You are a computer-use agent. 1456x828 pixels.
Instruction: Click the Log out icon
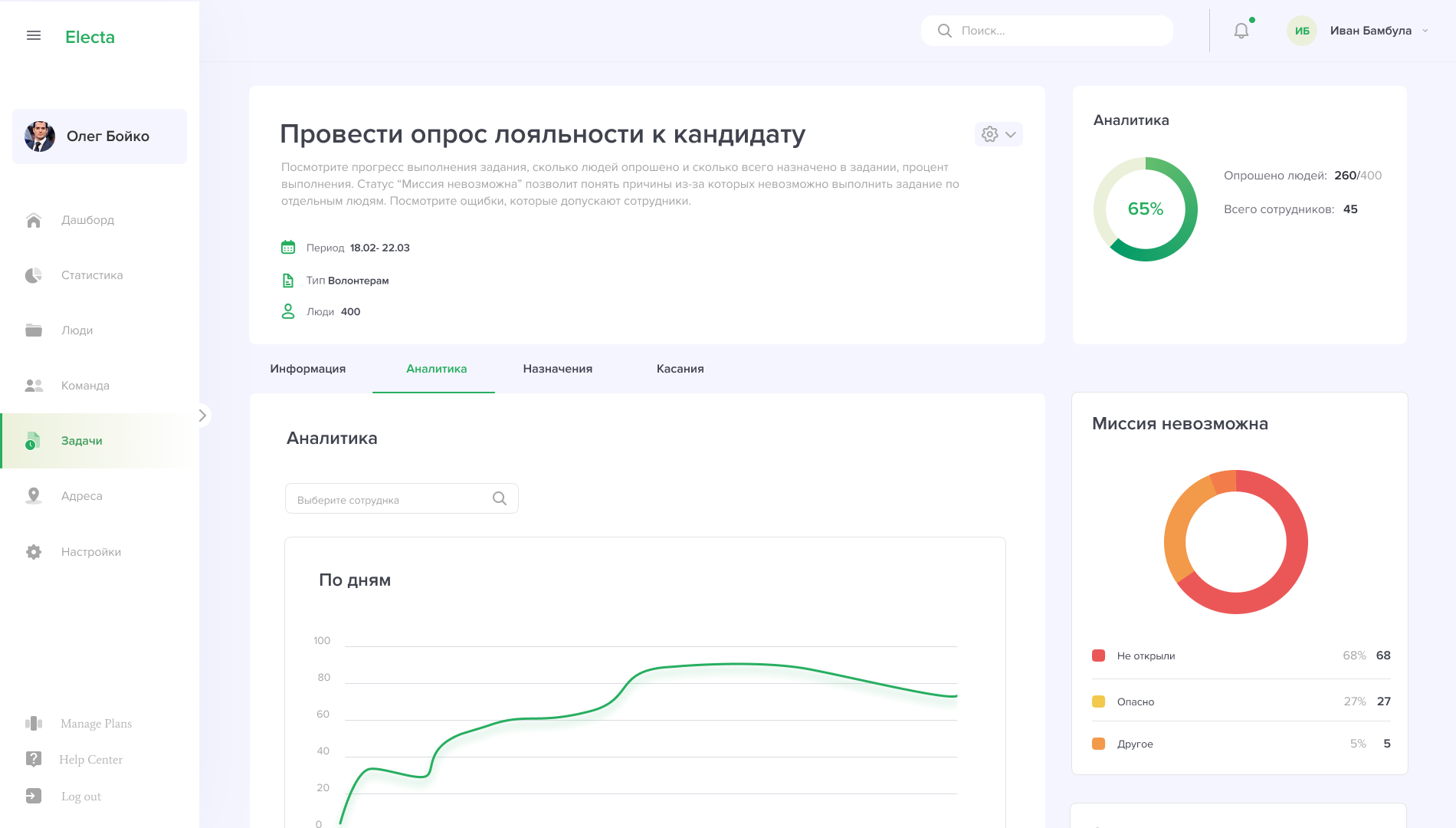34,796
